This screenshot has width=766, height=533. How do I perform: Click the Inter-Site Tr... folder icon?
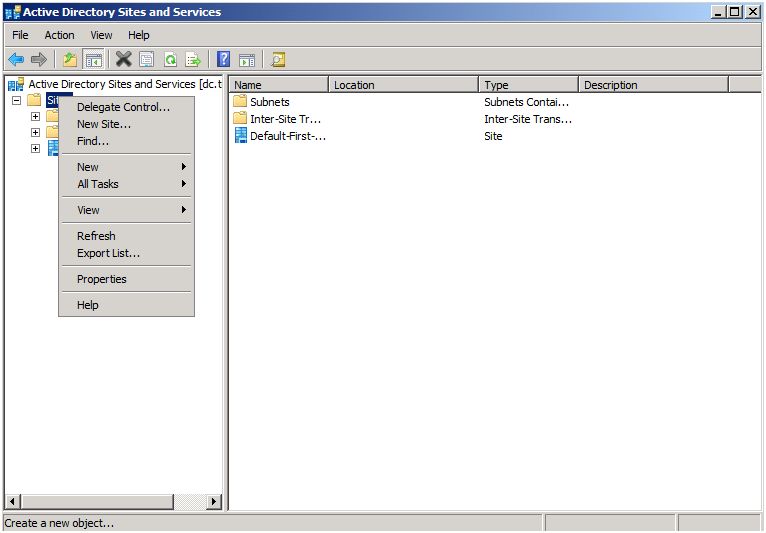click(240, 118)
